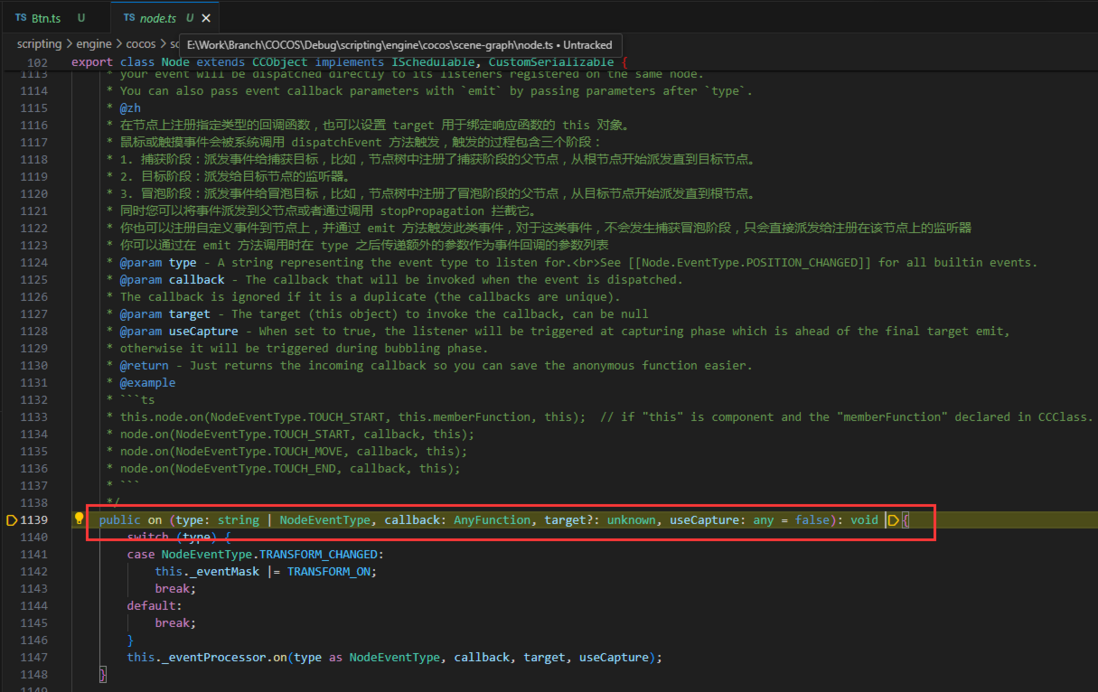Screen dimensions: 1098x692
Task: Click the 'break;' statement on line 1145
Action: [175, 623]
